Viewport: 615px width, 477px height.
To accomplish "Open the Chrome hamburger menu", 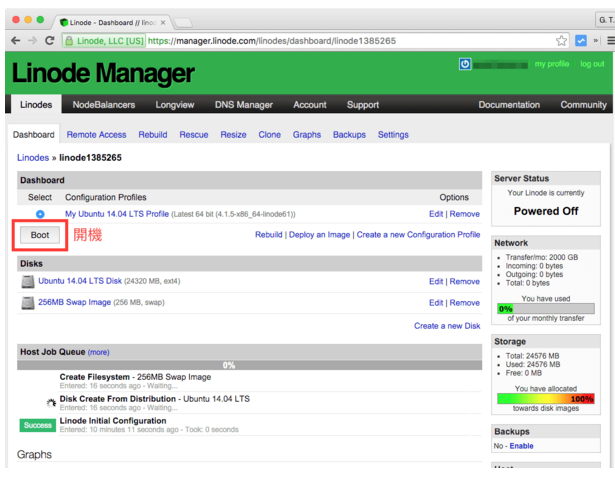I will click(608, 41).
